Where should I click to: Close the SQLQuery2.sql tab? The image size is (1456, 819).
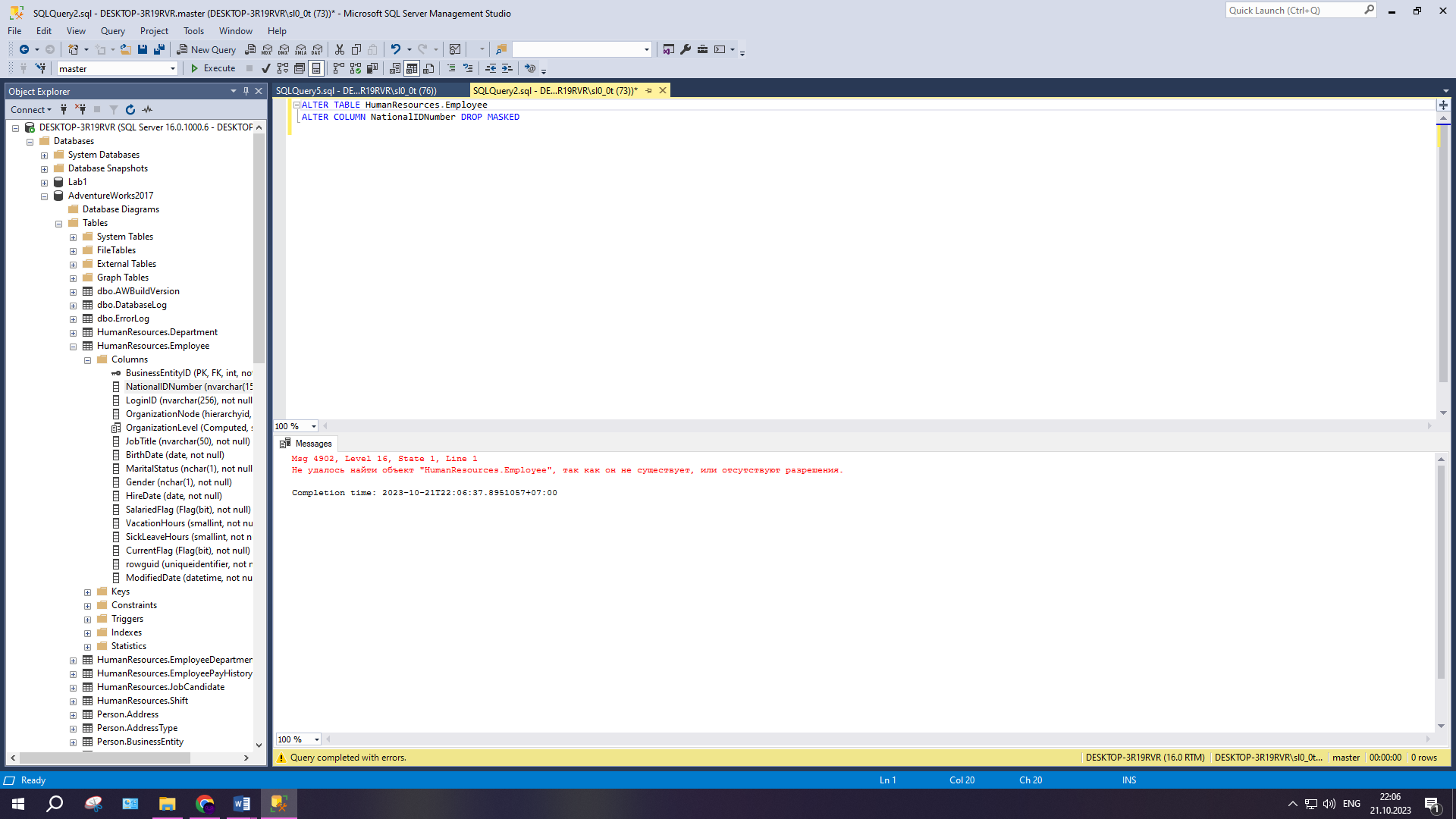(x=663, y=90)
